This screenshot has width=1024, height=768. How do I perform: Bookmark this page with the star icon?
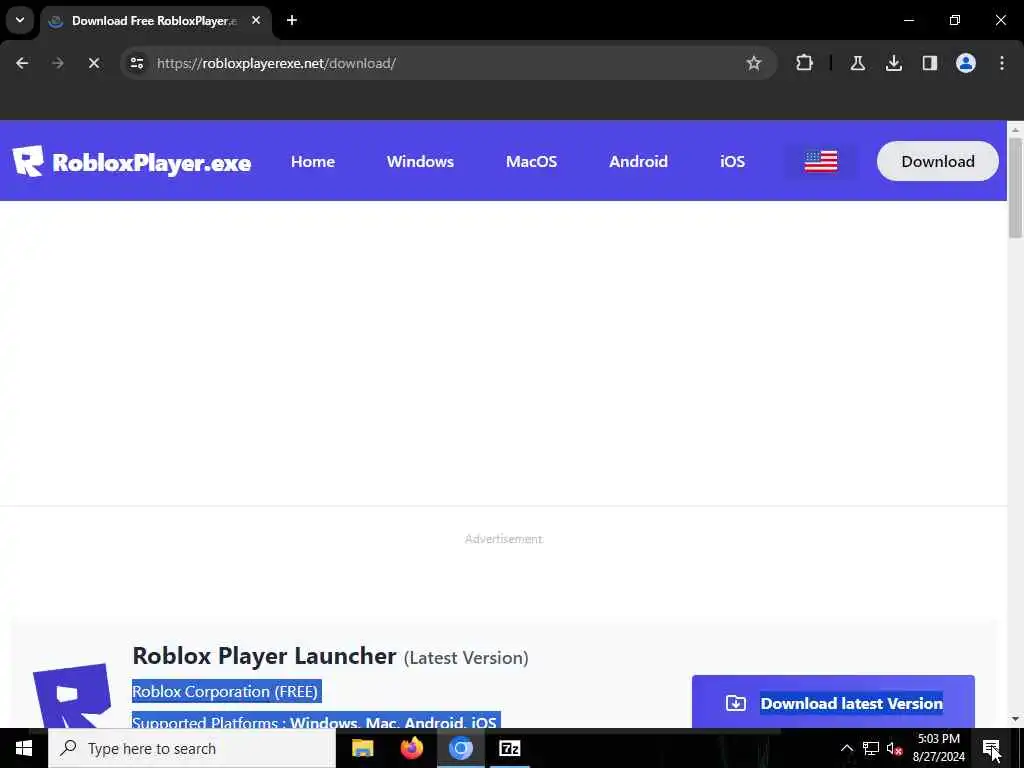[x=754, y=63]
